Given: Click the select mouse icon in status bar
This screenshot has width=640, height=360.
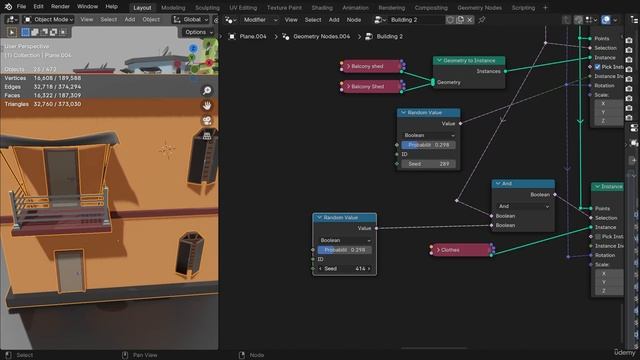Looking at the screenshot, I should pos(9,355).
